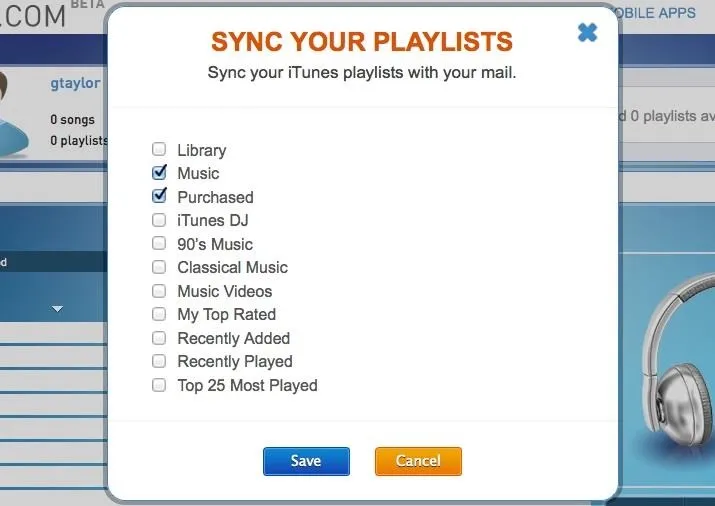Enable the My Top Rated checkbox

159,314
